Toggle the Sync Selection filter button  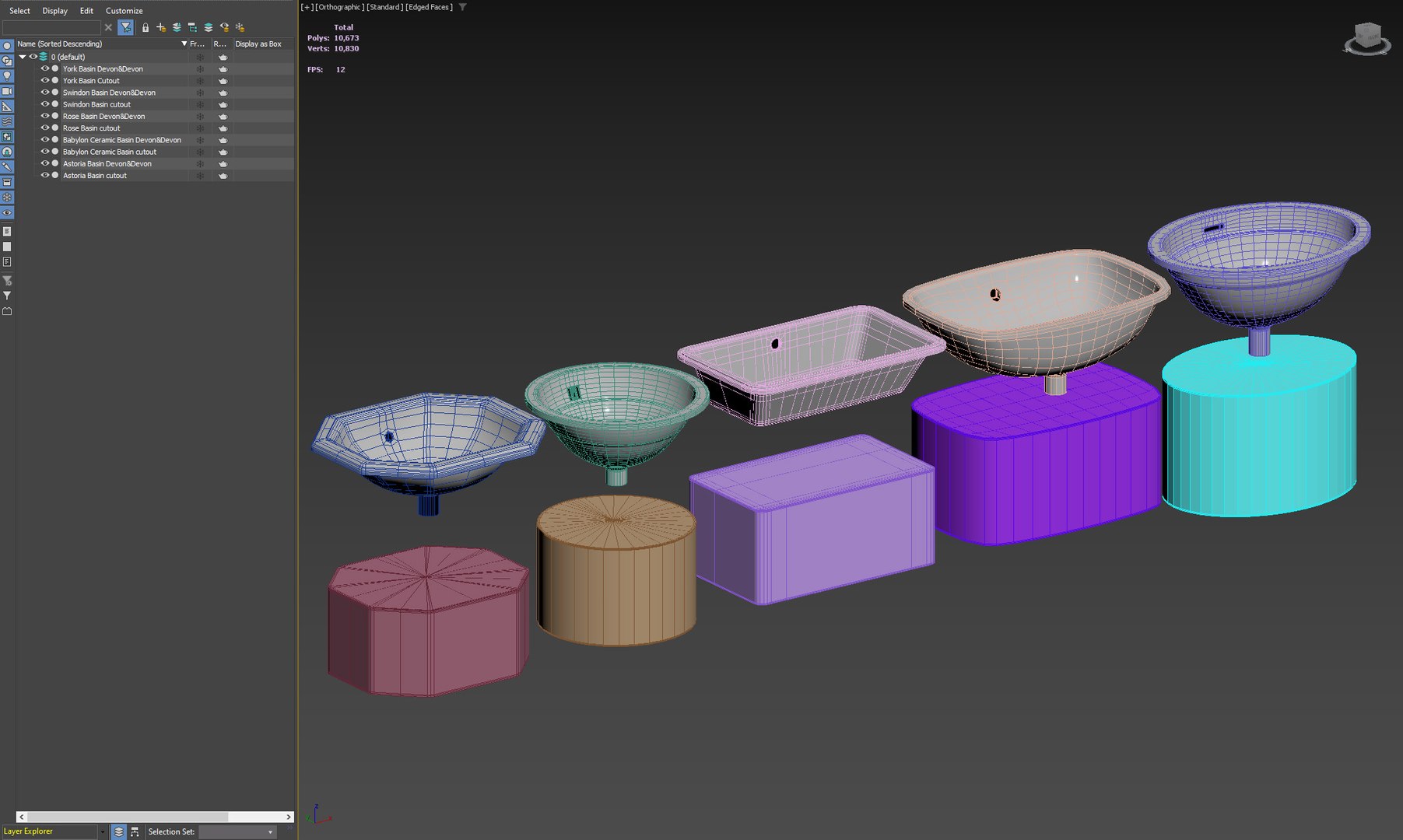(125, 27)
